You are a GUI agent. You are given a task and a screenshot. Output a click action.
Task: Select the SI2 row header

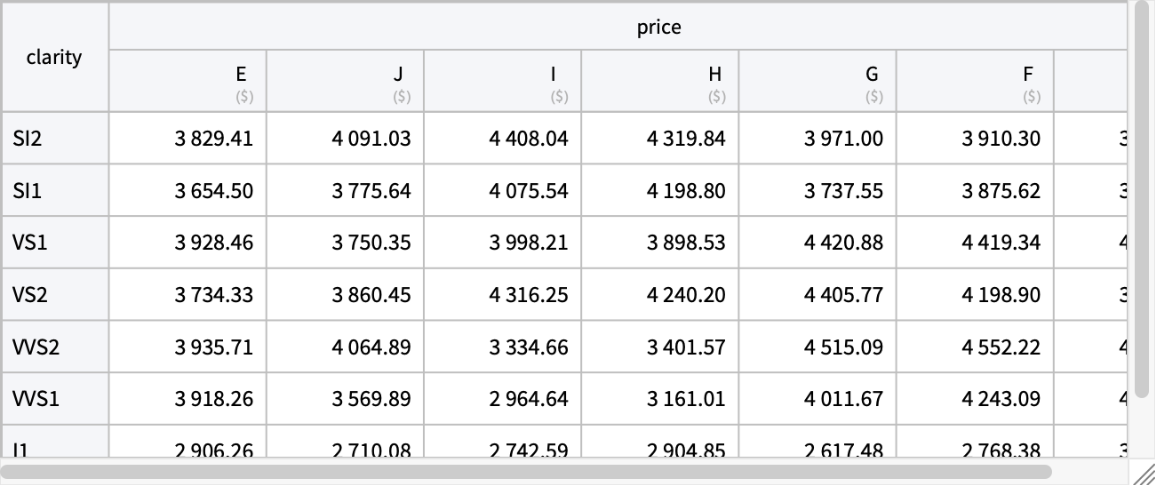coord(55,139)
